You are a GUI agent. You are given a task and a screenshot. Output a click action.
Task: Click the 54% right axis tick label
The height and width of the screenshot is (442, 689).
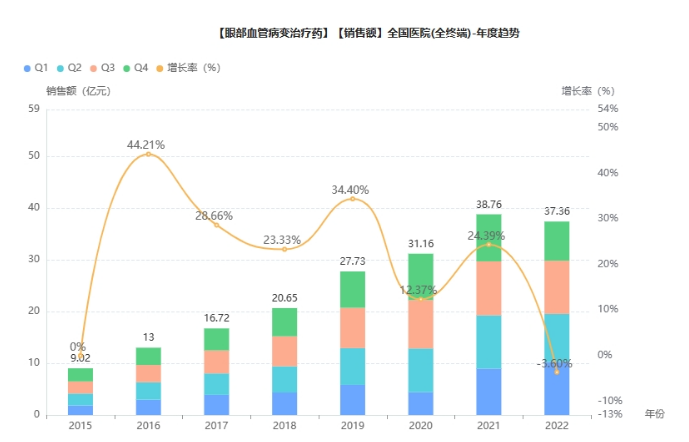tap(608, 109)
